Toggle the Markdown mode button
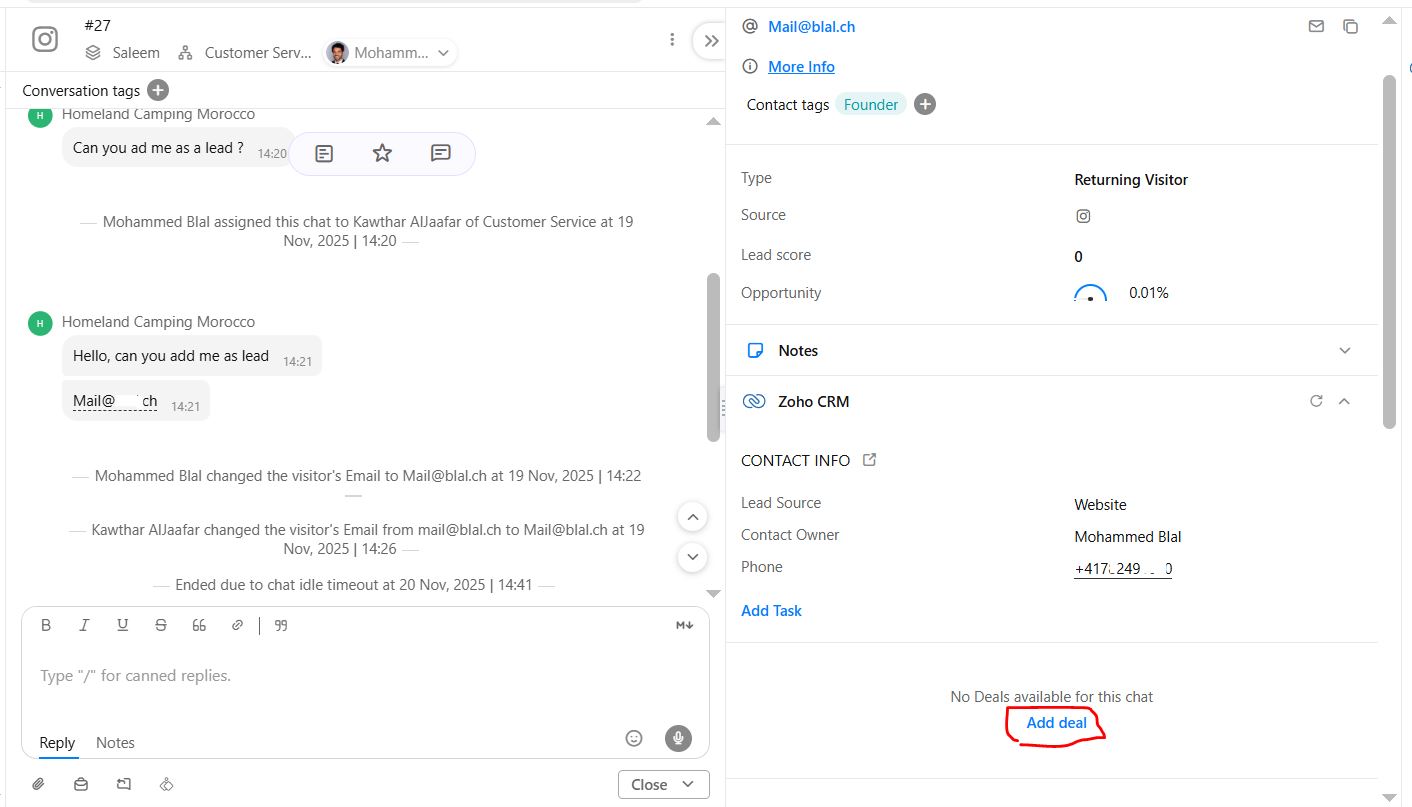 [x=685, y=625]
